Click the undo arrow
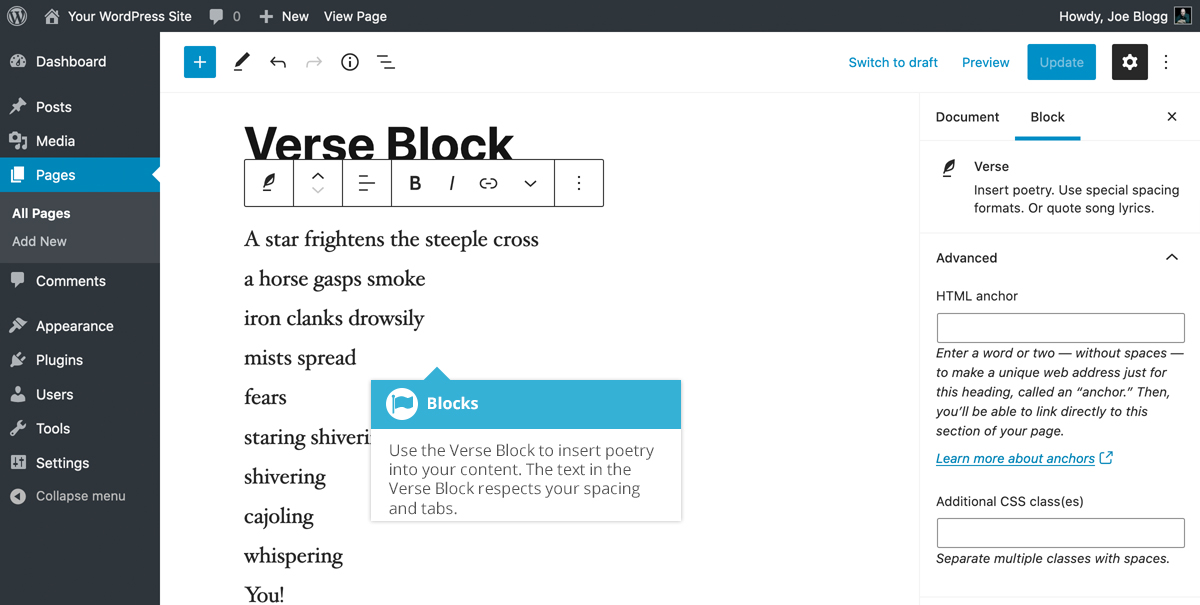This screenshot has width=1200, height=605. click(277, 62)
